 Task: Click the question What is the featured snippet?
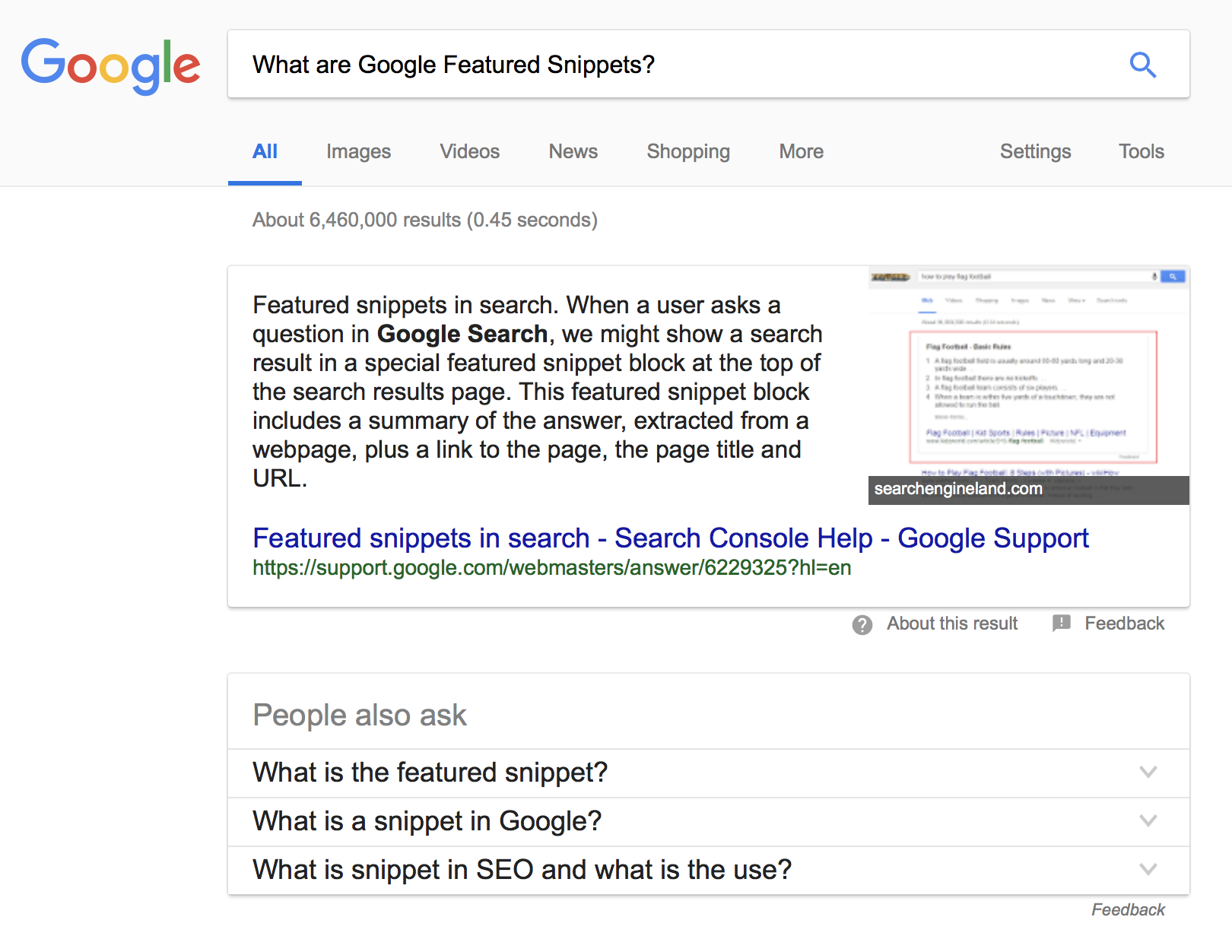[x=430, y=773]
